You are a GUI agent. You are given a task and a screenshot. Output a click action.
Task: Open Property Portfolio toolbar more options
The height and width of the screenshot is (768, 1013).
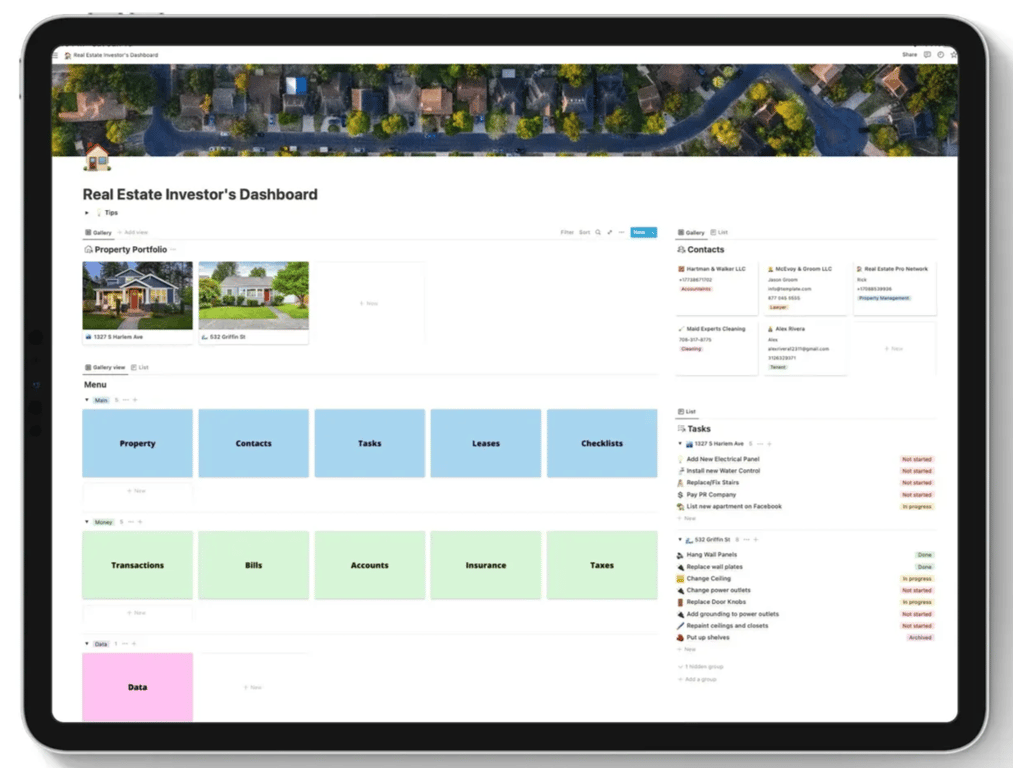click(x=621, y=233)
